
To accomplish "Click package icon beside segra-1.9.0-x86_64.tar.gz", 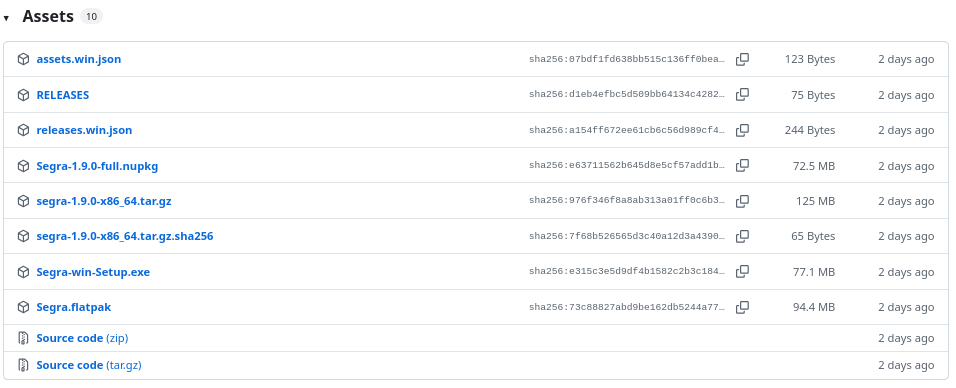I will click(23, 201).
